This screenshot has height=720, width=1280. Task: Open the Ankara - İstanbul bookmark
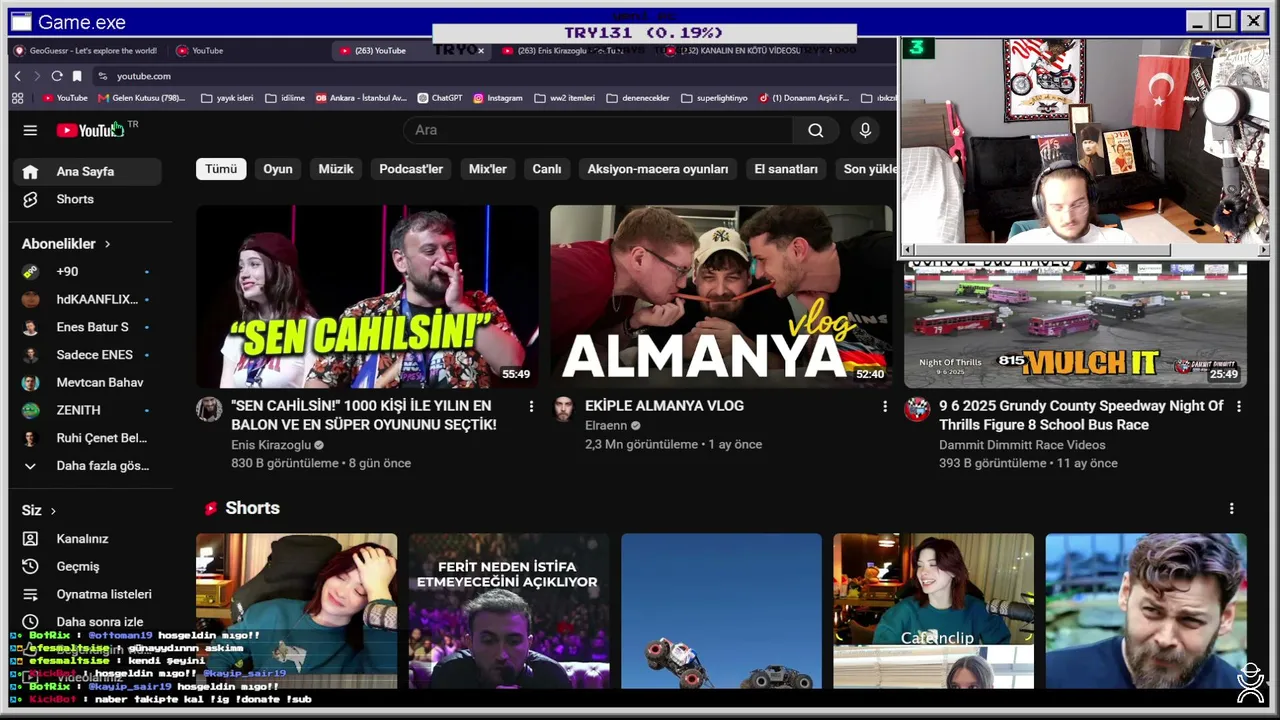[361, 98]
